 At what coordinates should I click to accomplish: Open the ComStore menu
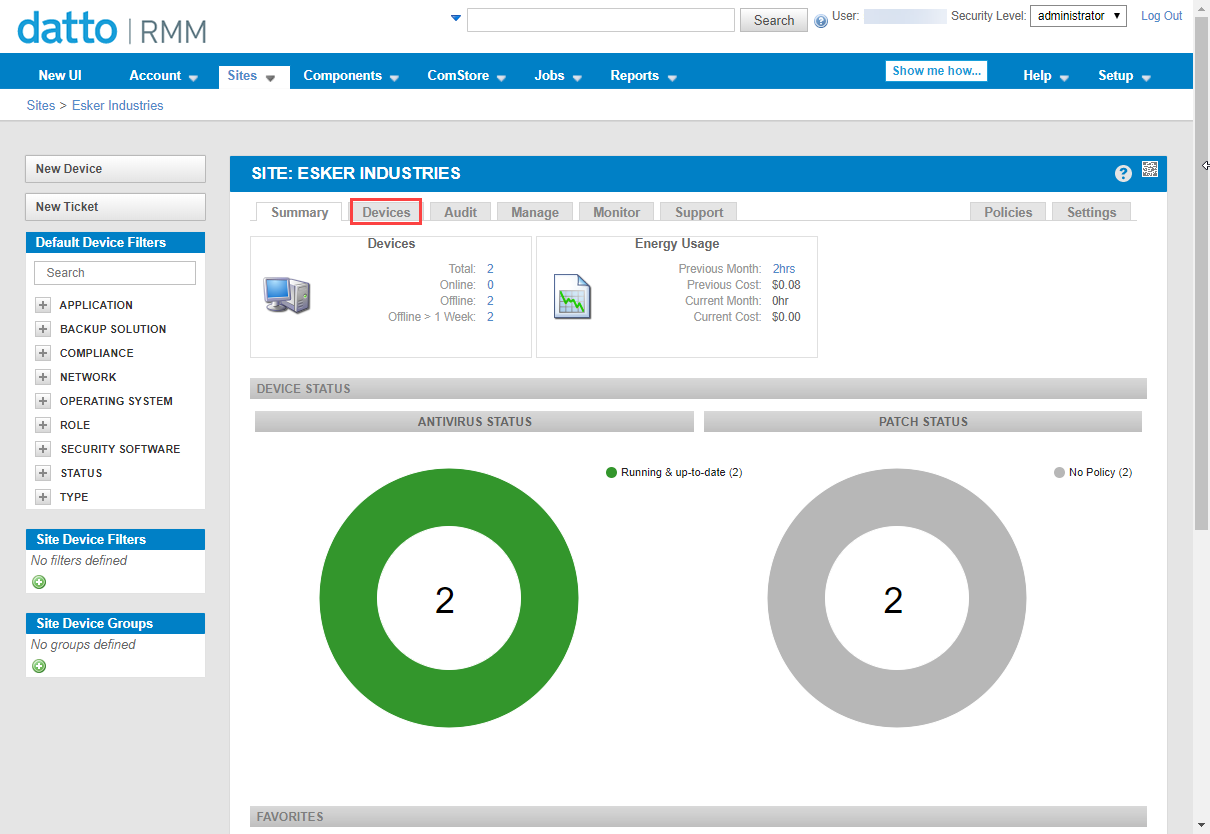466,76
